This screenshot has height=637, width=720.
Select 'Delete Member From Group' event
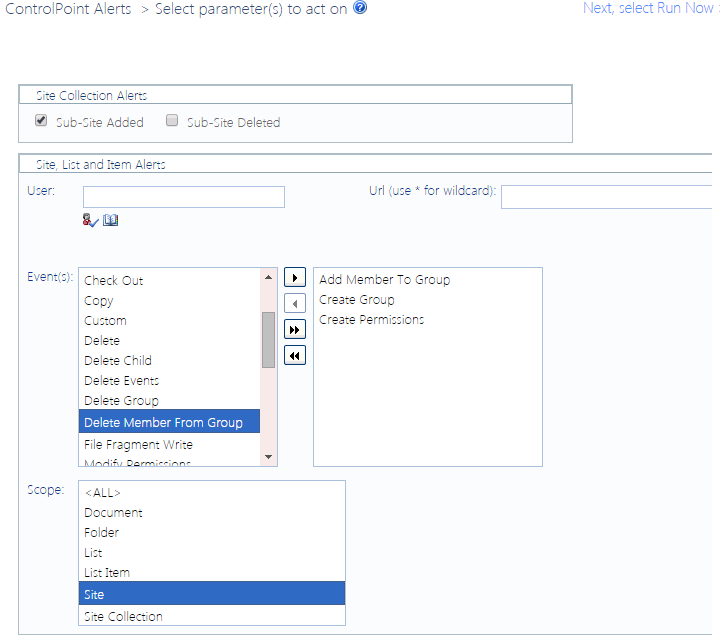tap(169, 422)
